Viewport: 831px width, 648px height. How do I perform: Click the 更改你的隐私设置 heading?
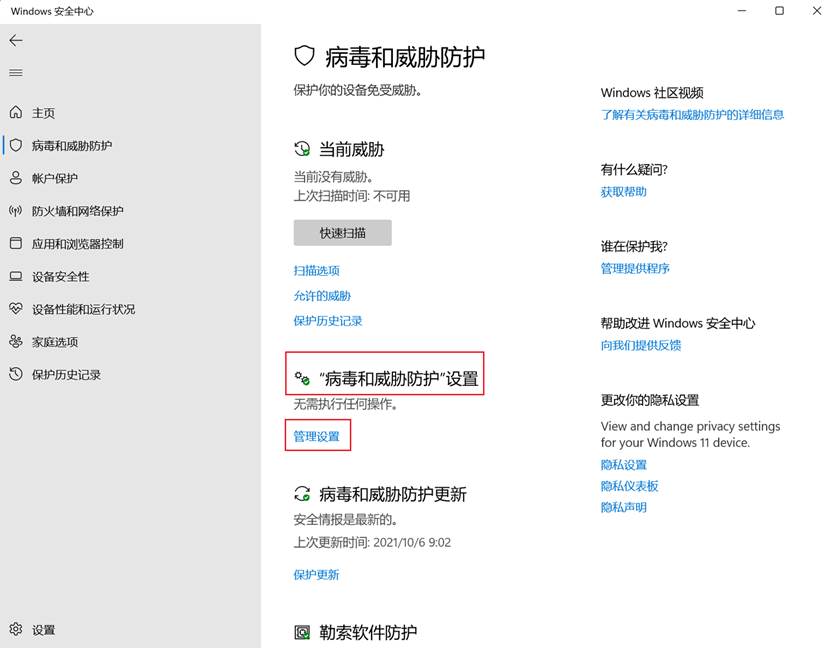650,400
